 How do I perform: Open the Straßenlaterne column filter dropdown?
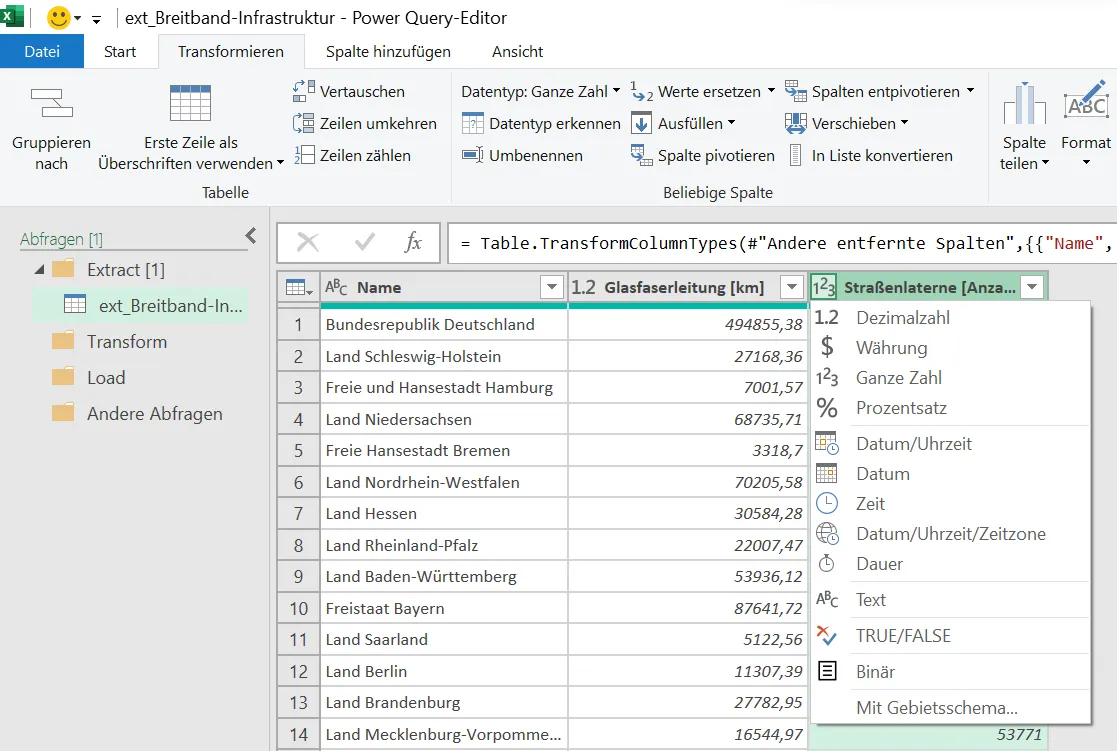click(1032, 287)
